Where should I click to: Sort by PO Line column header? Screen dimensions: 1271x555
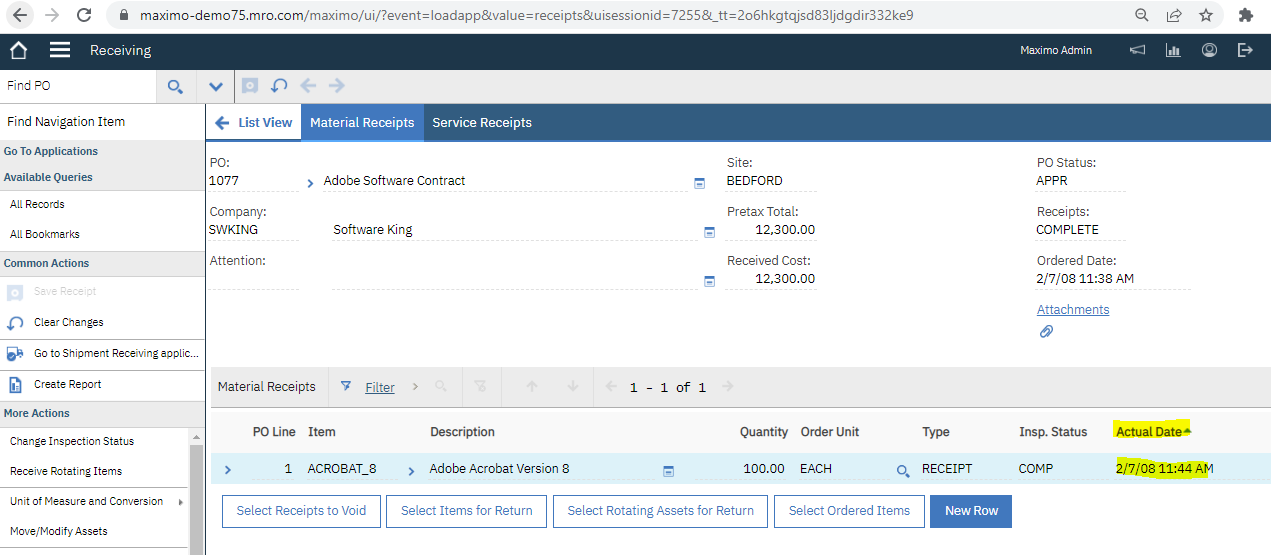point(274,432)
